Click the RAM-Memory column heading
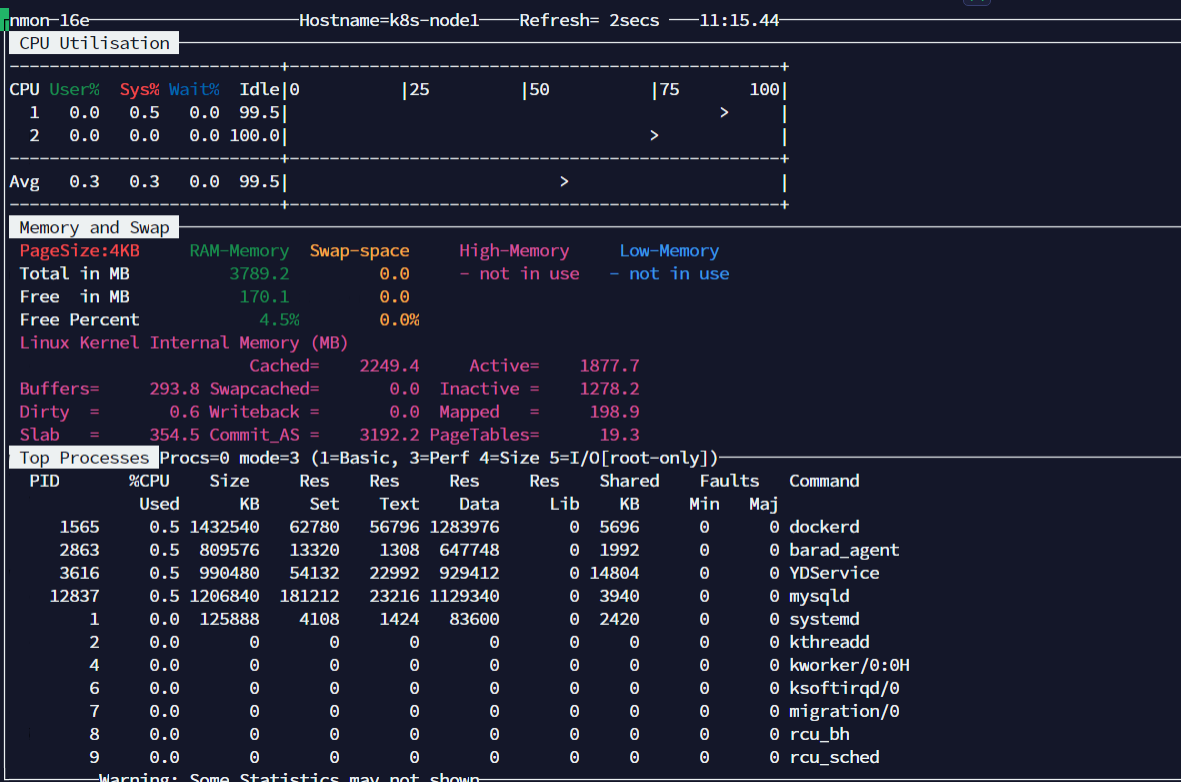The image size is (1181, 782). [x=239, y=251]
